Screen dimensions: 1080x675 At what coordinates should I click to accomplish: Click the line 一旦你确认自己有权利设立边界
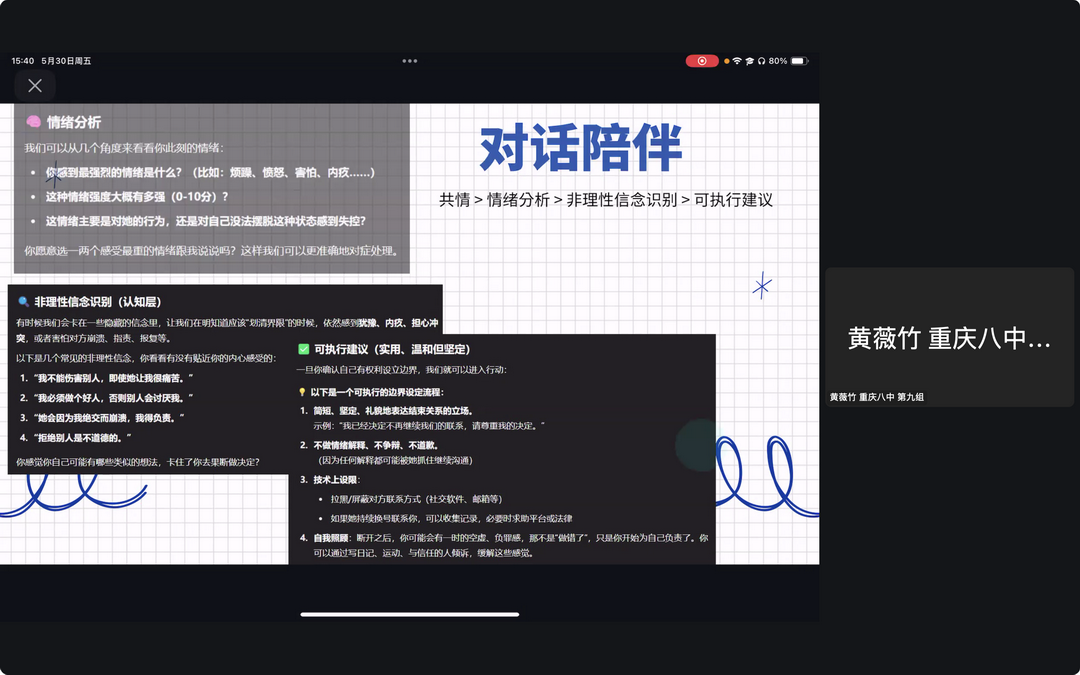coord(402,370)
